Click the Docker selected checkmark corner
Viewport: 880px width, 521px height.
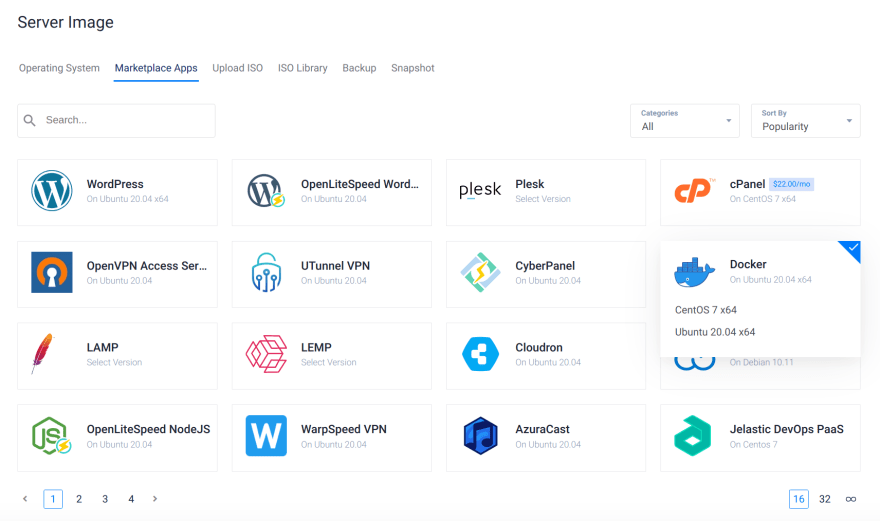[852, 249]
